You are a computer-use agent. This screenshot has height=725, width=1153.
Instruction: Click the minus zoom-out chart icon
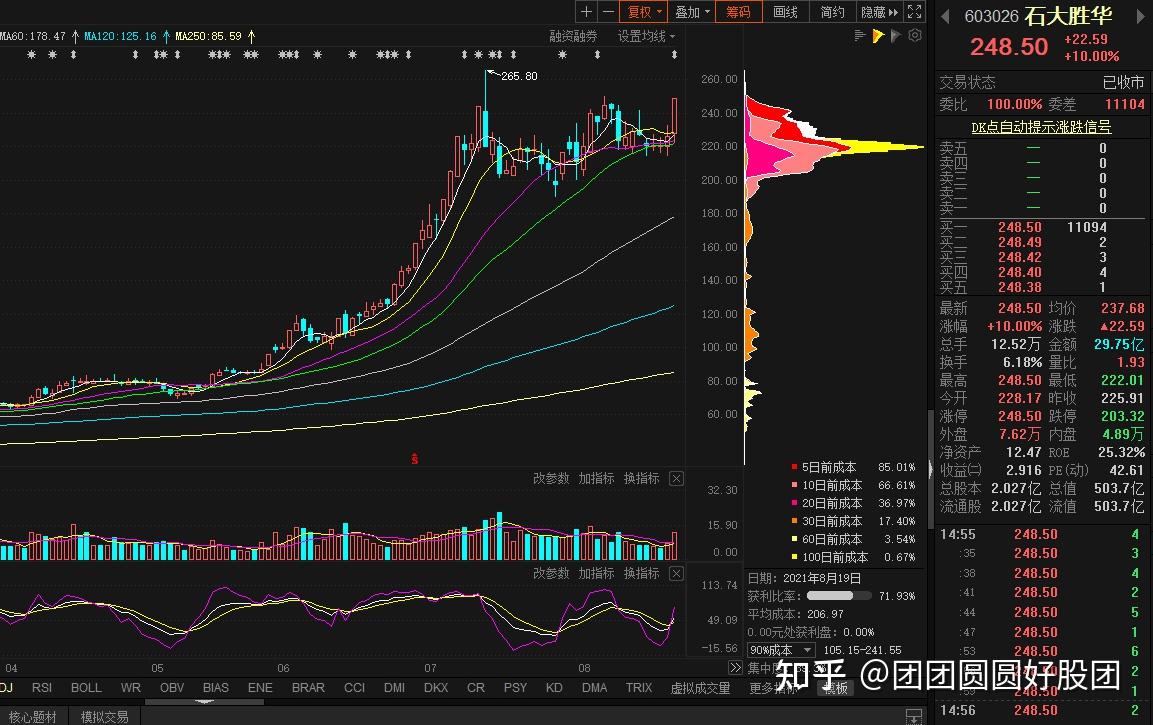click(x=608, y=12)
